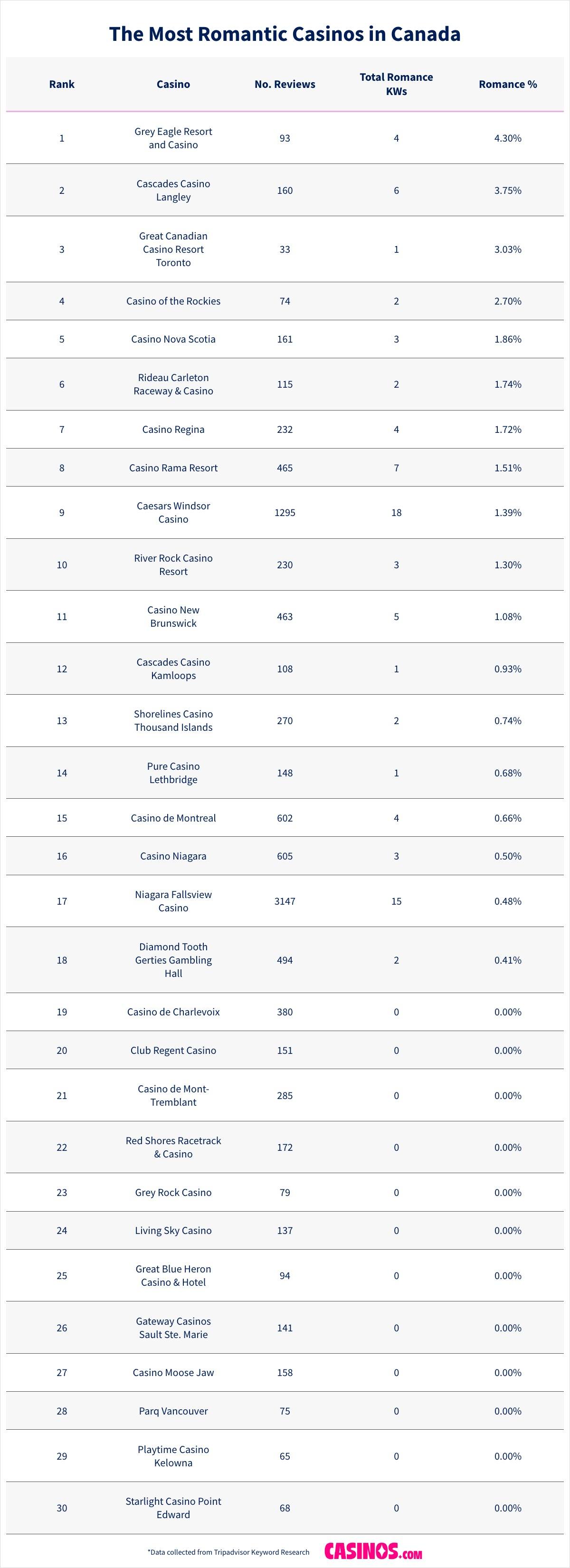The width and height of the screenshot is (570, 1568).
Task: Select the Cascades Casino Langley entry
Action: [x=173, y=191]
